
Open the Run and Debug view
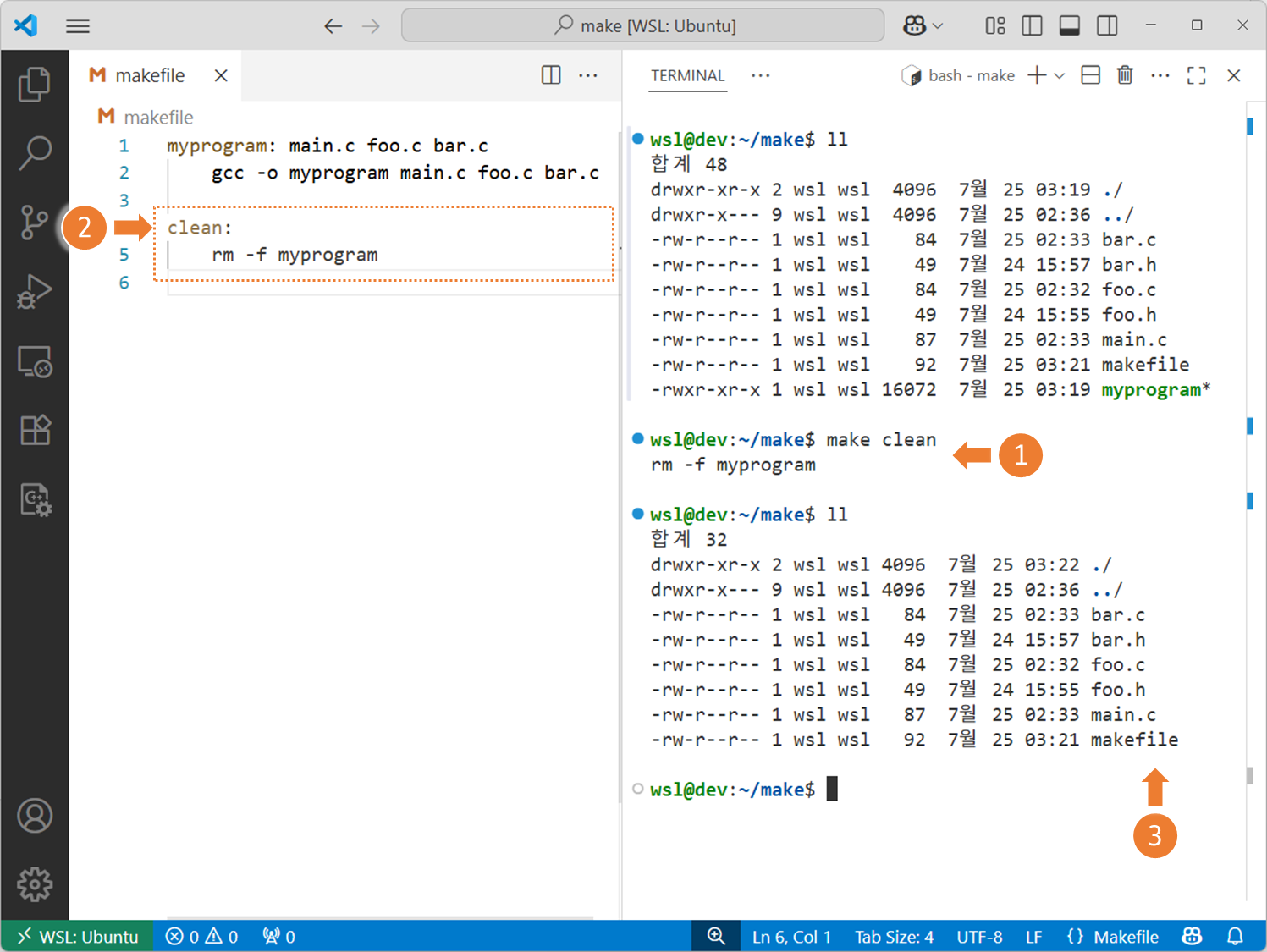[x=35, y=292]
